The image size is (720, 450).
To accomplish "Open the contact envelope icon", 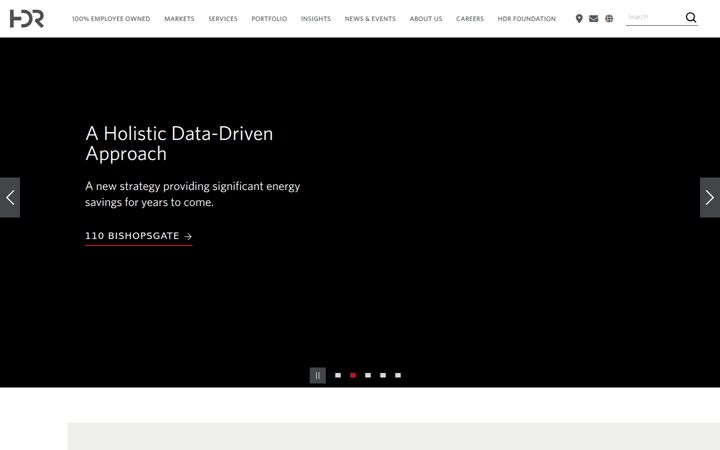I will pos(594,18).
